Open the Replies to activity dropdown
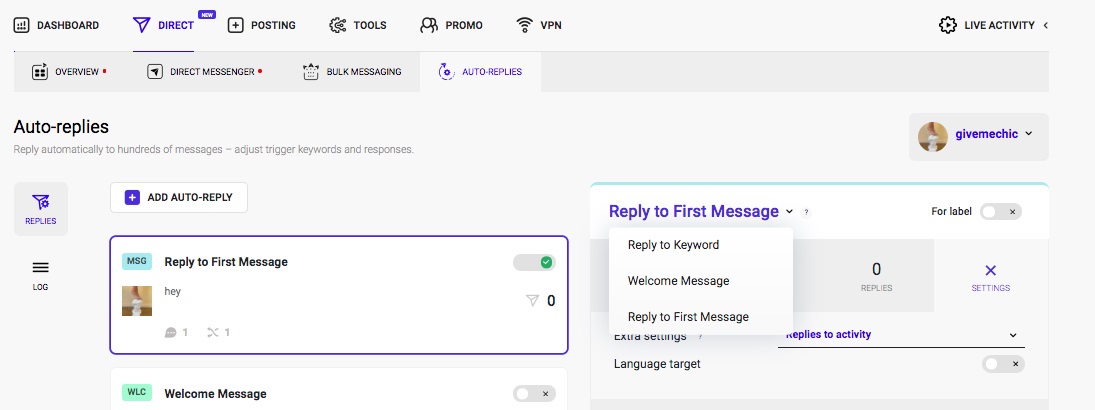This screenshot has height=410, width=1095. point(902,335)
